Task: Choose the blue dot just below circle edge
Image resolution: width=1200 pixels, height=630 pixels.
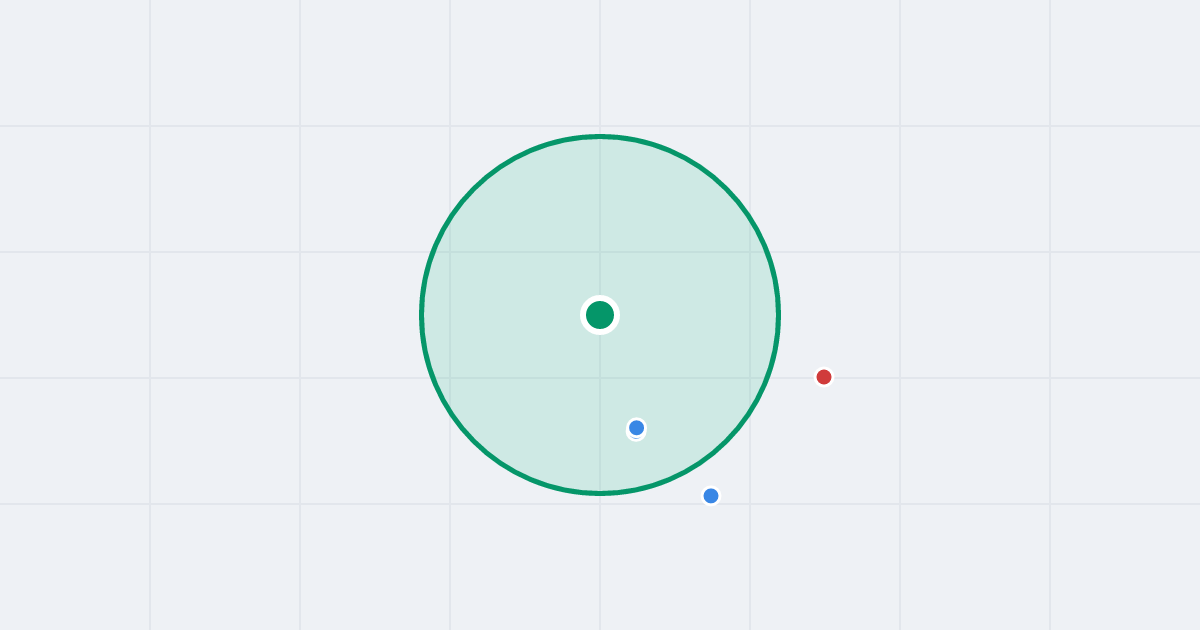Action: point(711,496)
